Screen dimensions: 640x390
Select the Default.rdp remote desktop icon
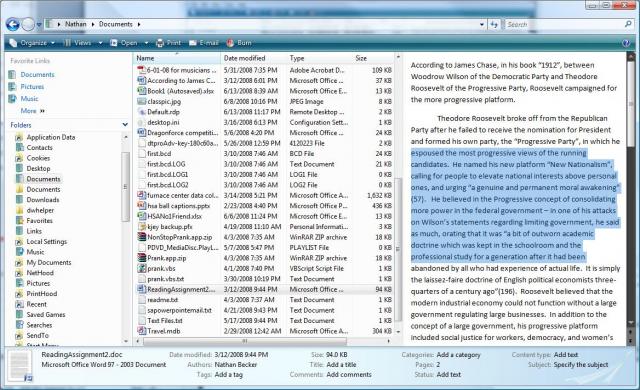(142, 112)
